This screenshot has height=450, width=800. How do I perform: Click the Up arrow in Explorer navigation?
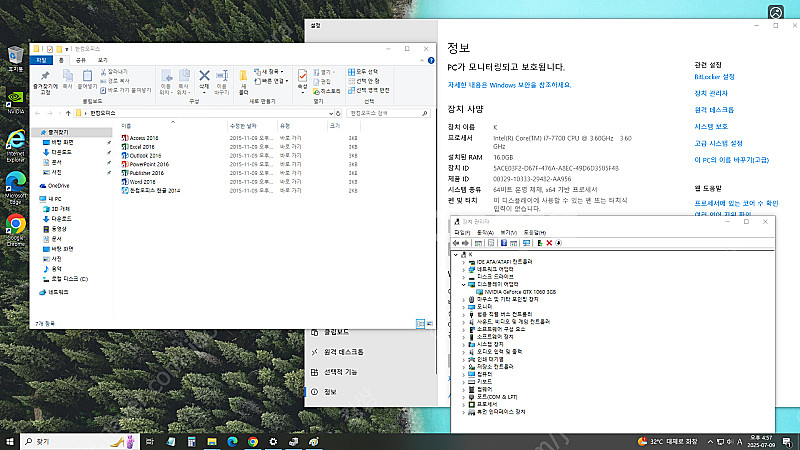point(68,113)
